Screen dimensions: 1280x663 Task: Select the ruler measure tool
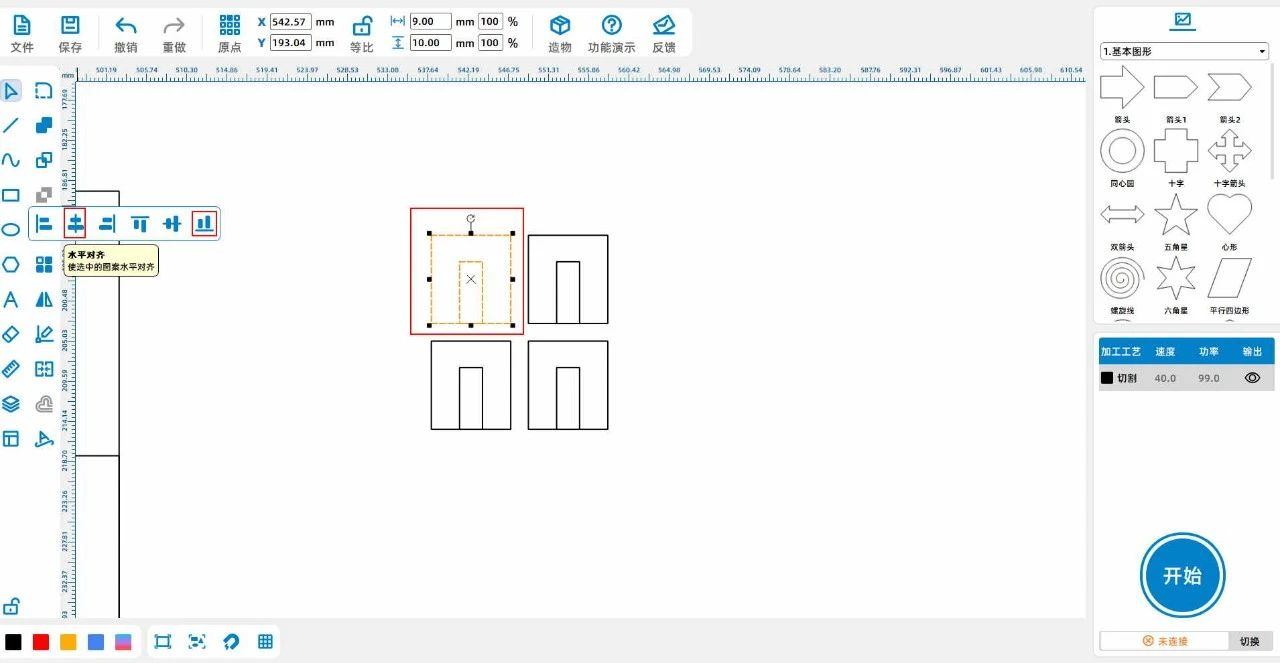click(x=11, y=369)
